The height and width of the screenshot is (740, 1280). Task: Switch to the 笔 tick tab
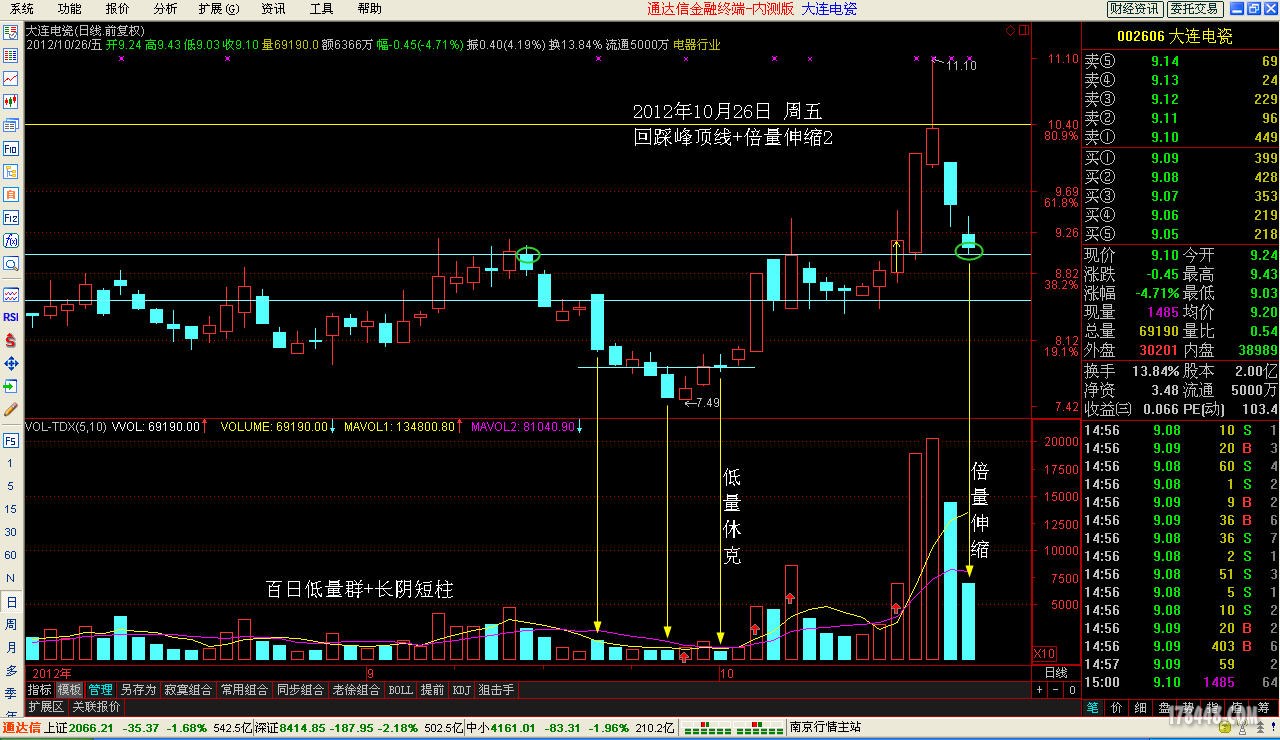click(x=1093, y=708)
